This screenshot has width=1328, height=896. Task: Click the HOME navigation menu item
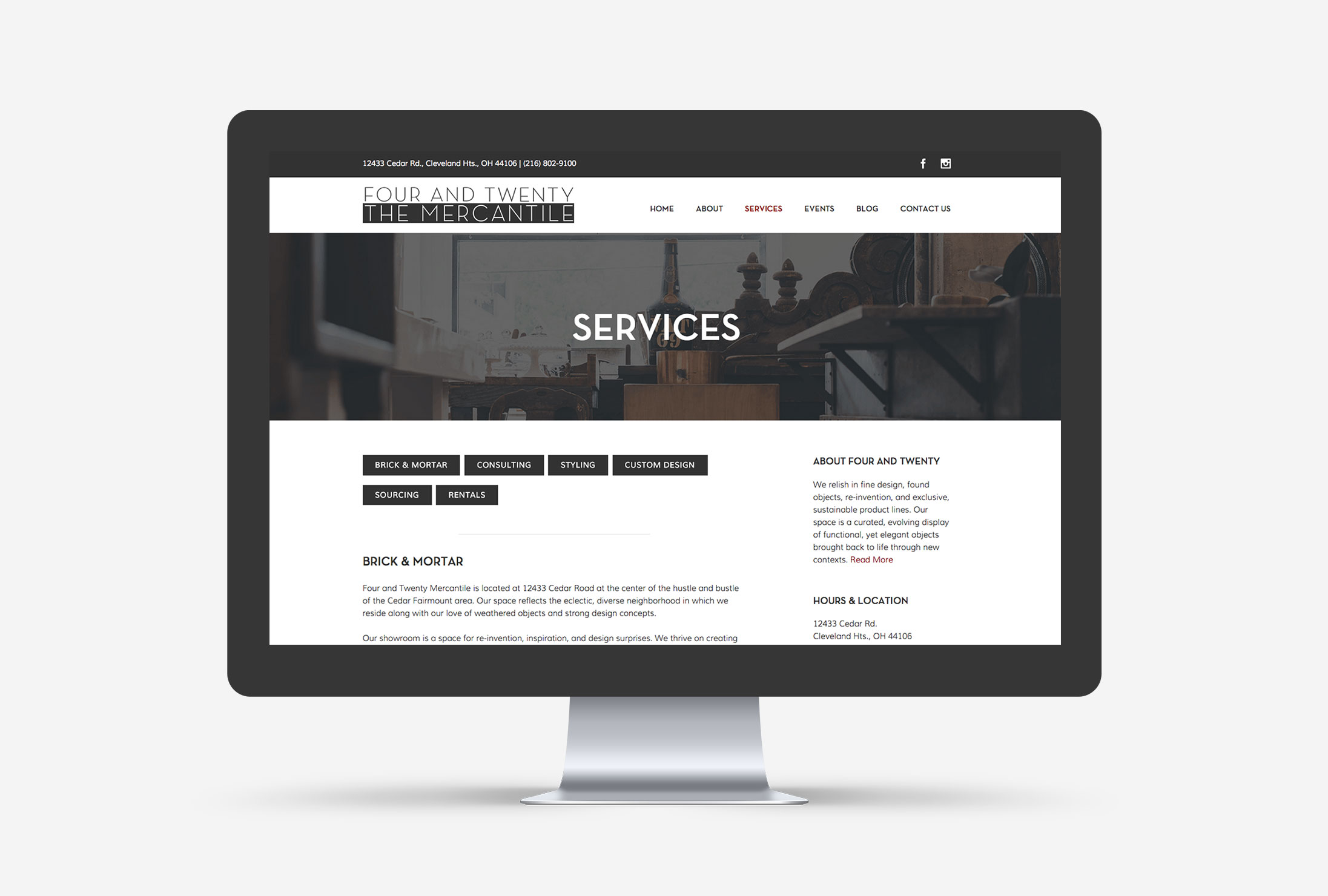tap(660, 208)
